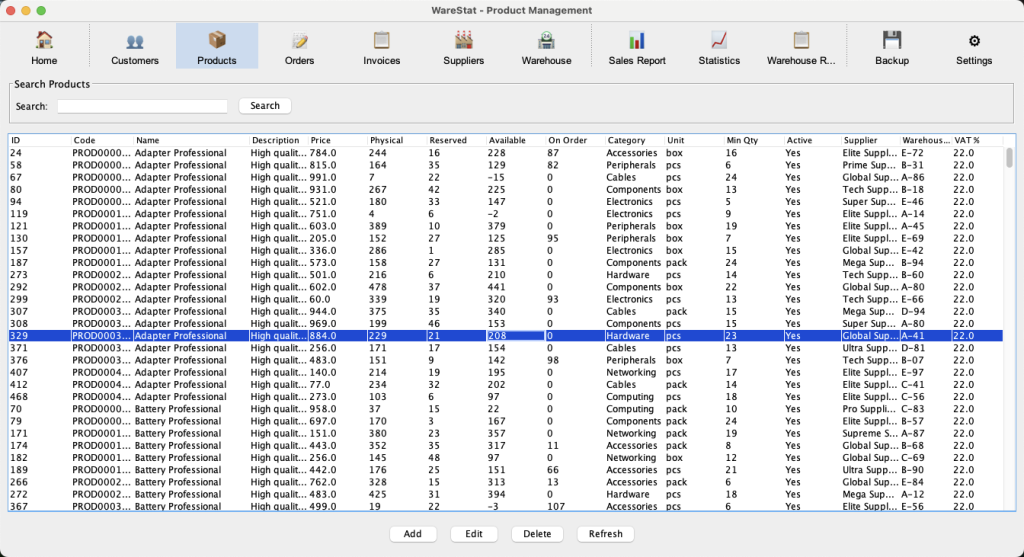Delete the selected product
1024x557 pixels.
(x=537, y=534)
